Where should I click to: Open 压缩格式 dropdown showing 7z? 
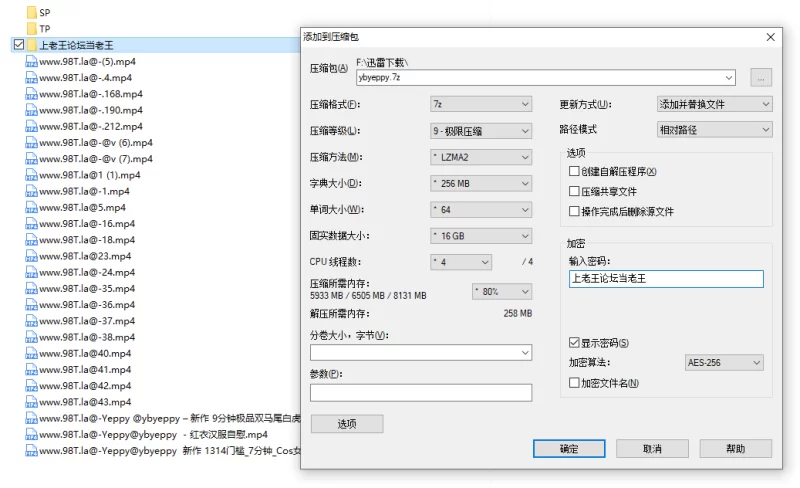point(481,104)
